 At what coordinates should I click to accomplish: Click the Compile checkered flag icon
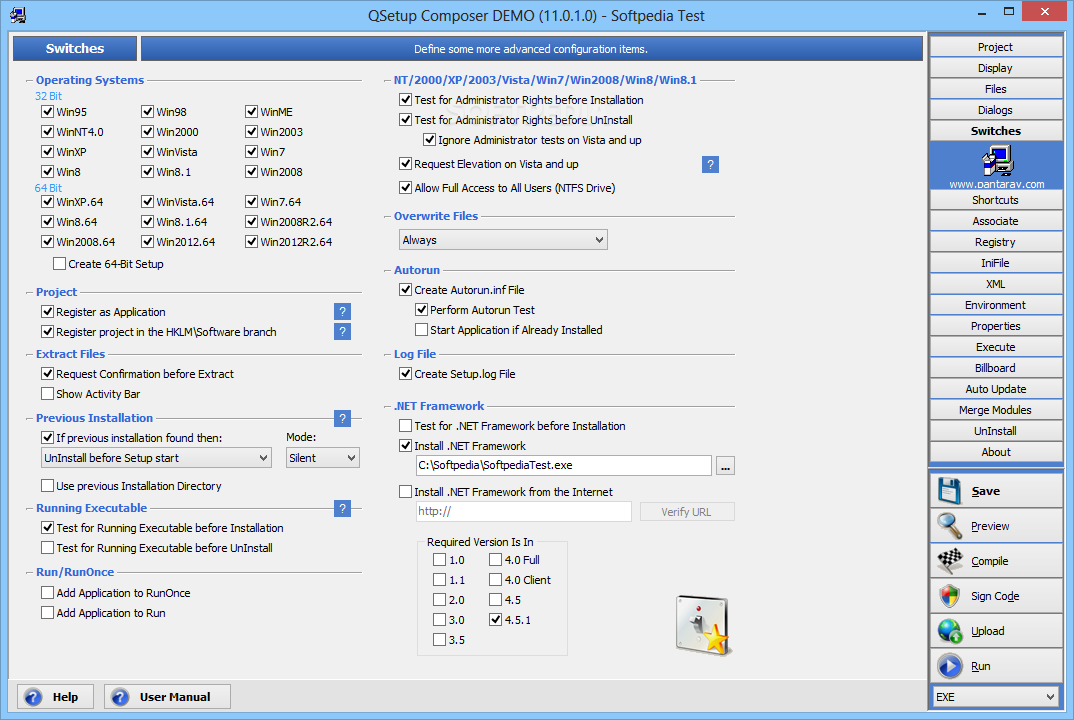tap(949, 561)
